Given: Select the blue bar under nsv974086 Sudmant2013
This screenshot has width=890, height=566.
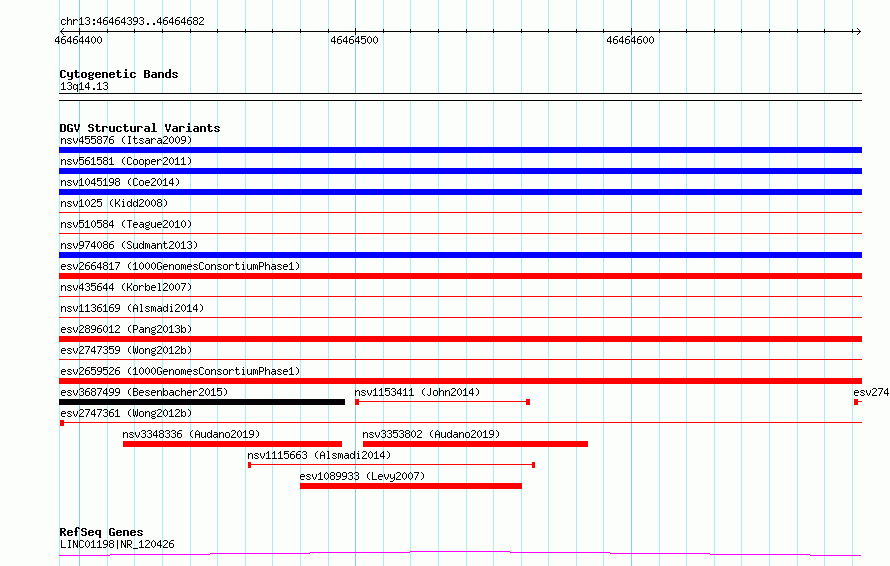Looking at the screenshot, I should tap(460, 255).
